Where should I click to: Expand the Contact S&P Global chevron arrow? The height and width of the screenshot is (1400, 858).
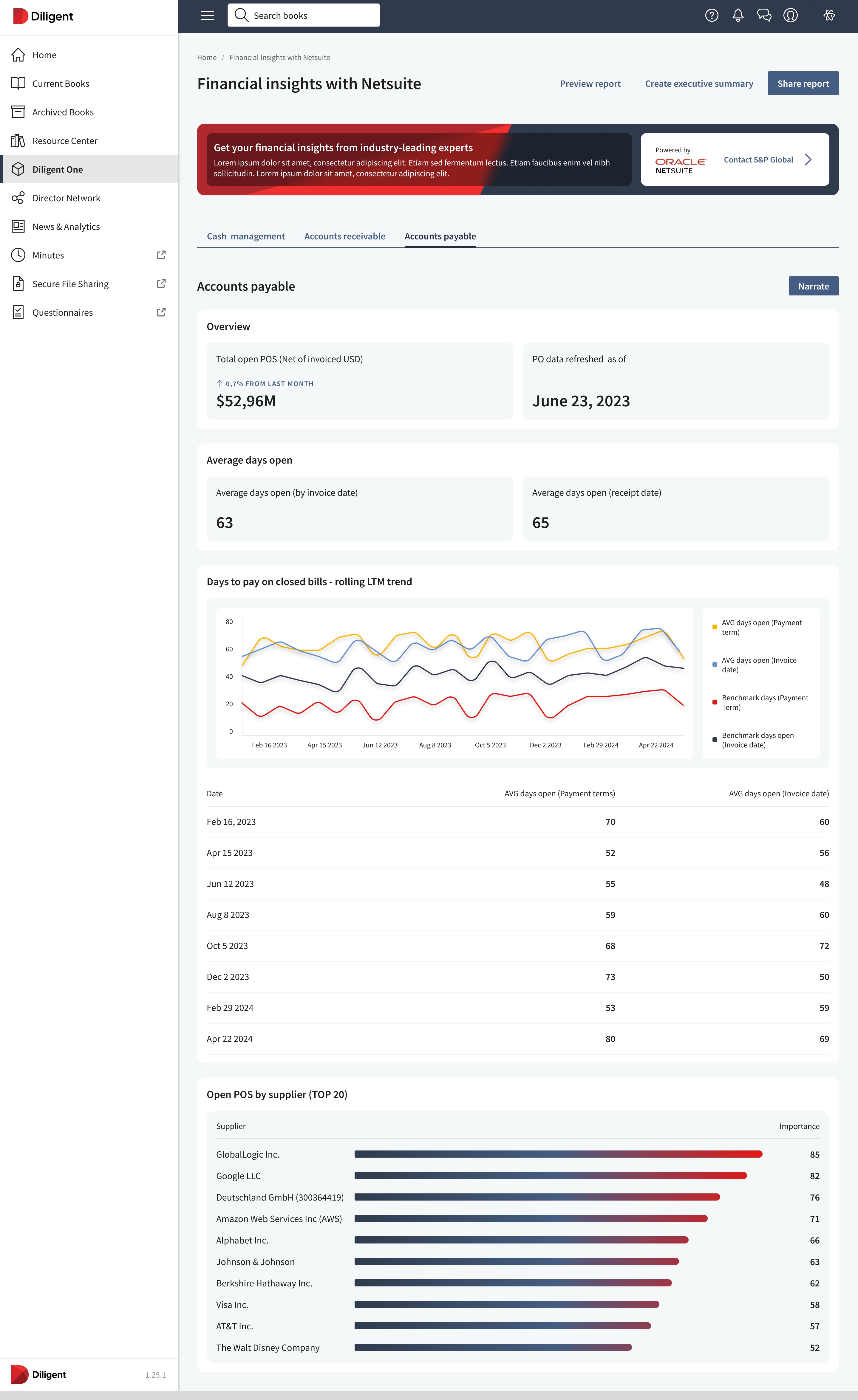[808, 160]
